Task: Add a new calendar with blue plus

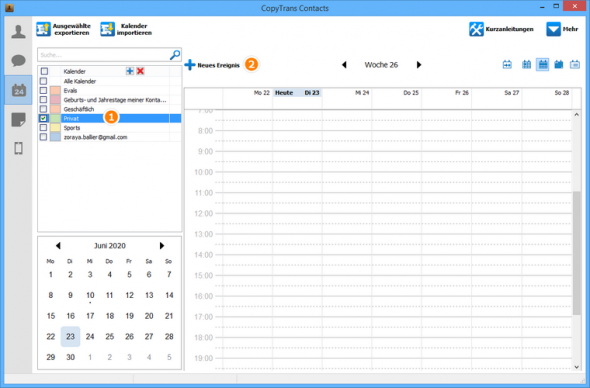Action: pos(130,71)
